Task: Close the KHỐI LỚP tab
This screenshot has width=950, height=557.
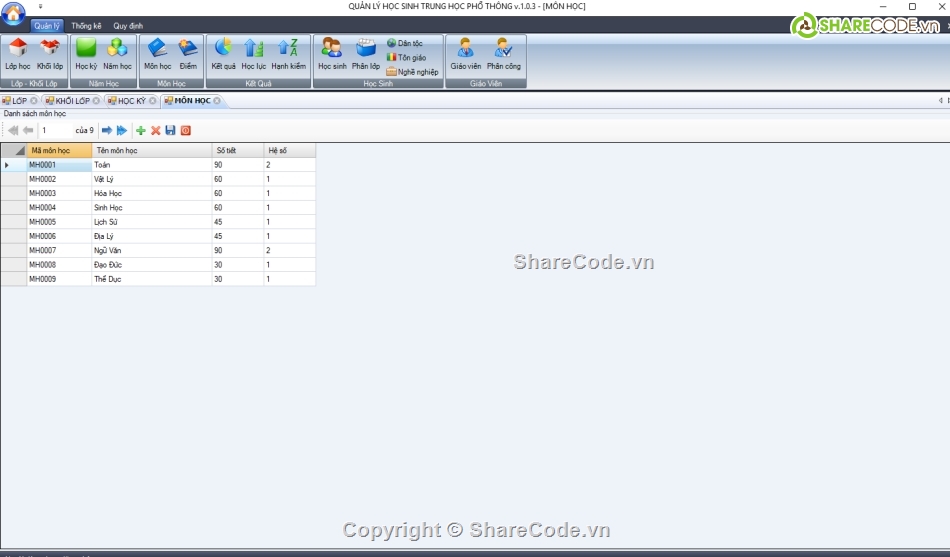Action: click(x=96, y=101)
